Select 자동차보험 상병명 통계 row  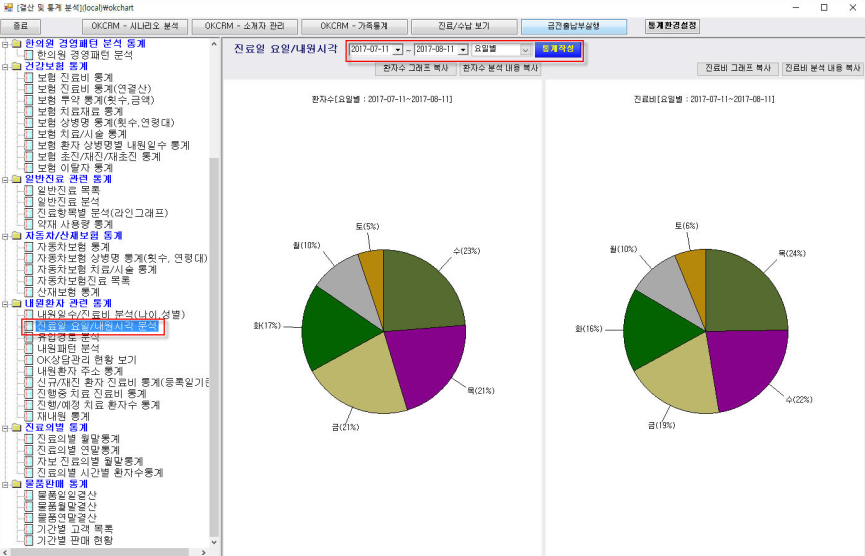(x=122, y=258)
